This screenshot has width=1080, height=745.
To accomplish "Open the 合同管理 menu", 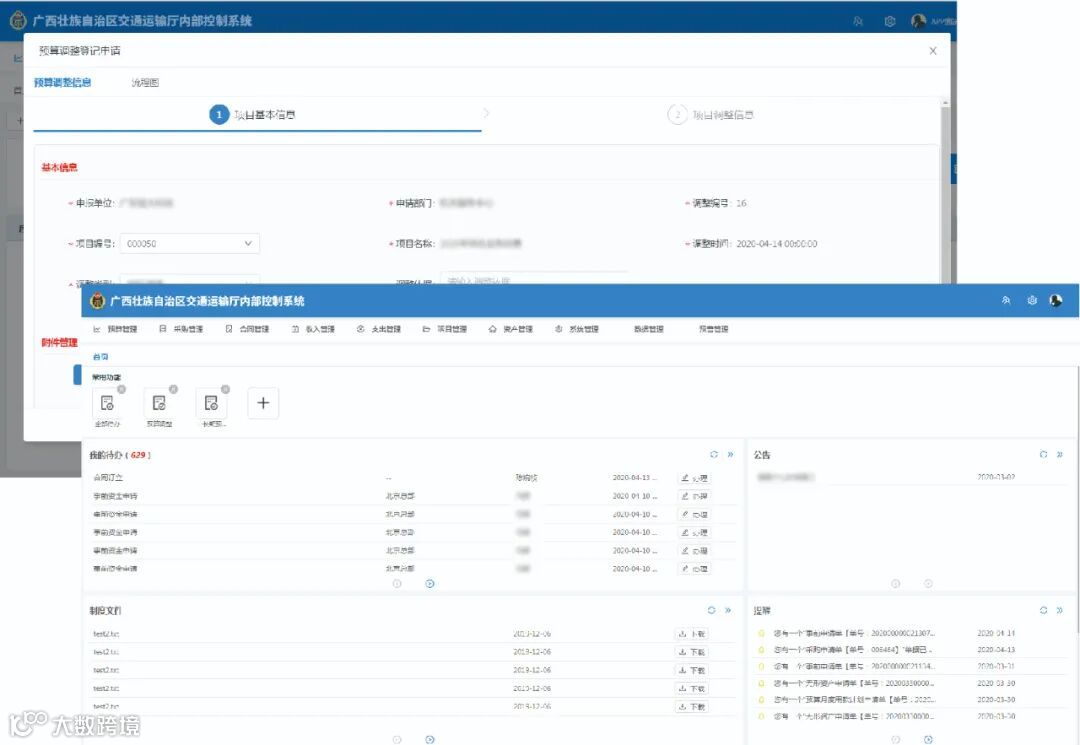I will click(247, 329).
